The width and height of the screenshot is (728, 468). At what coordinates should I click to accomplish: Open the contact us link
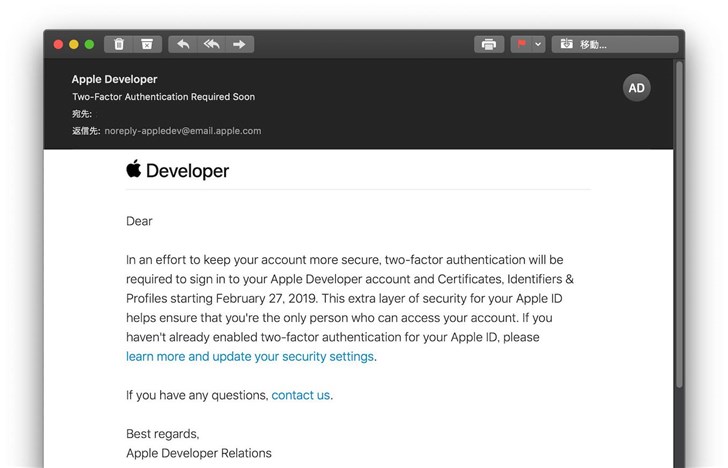301,395
